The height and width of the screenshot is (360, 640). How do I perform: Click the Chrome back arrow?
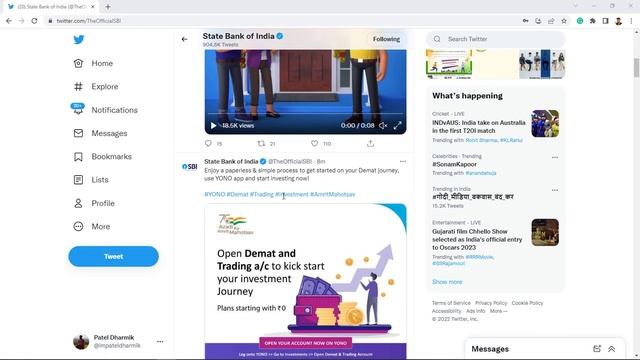(9, 21)
